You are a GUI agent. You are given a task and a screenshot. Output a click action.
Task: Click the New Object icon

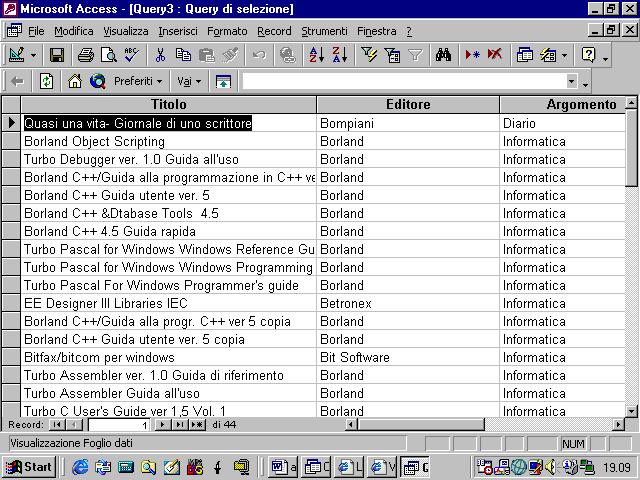tap(548, 55)
